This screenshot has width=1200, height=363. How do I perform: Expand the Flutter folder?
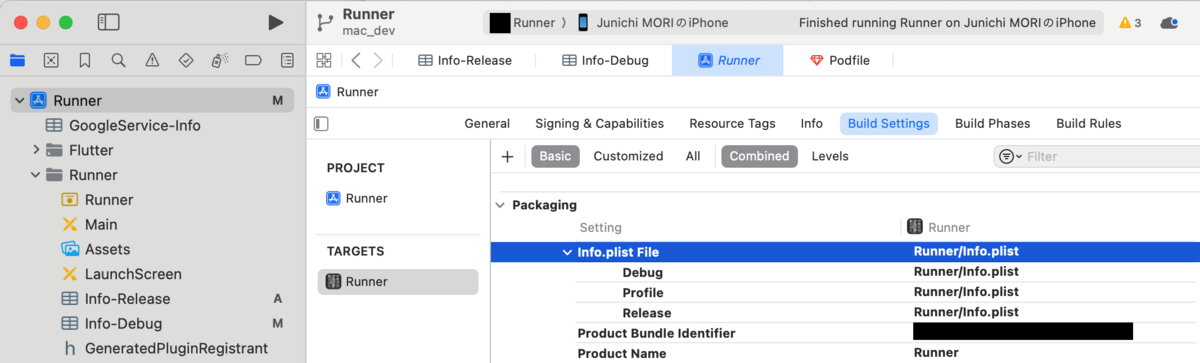(36, 150)
